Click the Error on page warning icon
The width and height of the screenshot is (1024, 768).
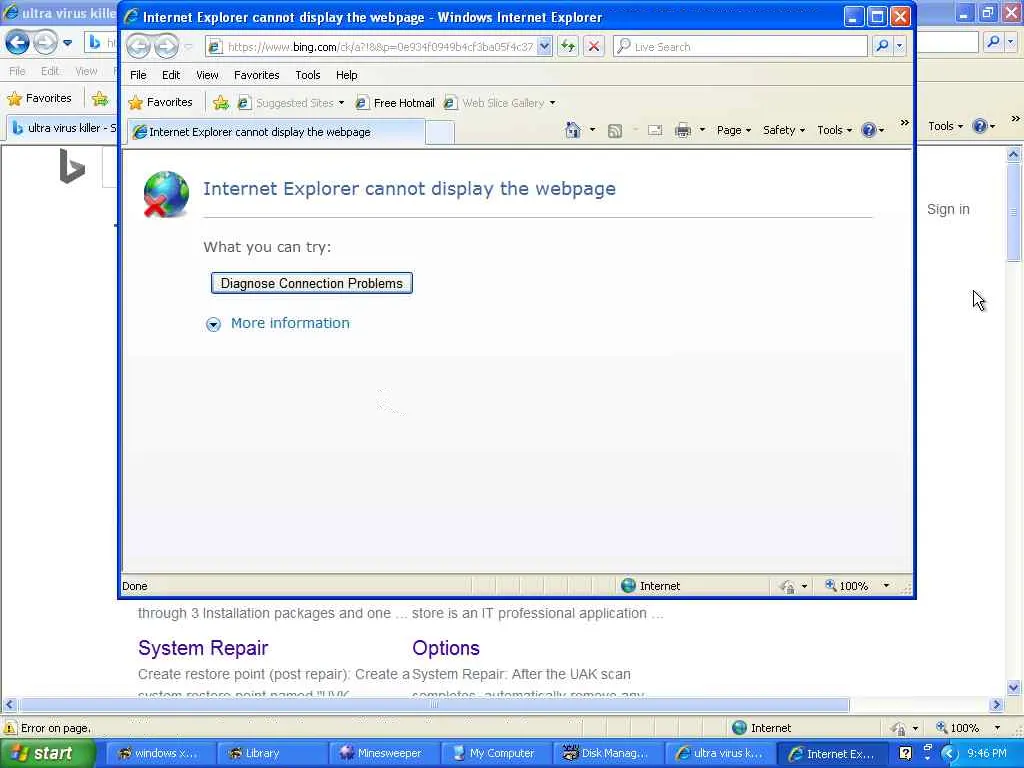pyautogui.click(x=10, y=728)
